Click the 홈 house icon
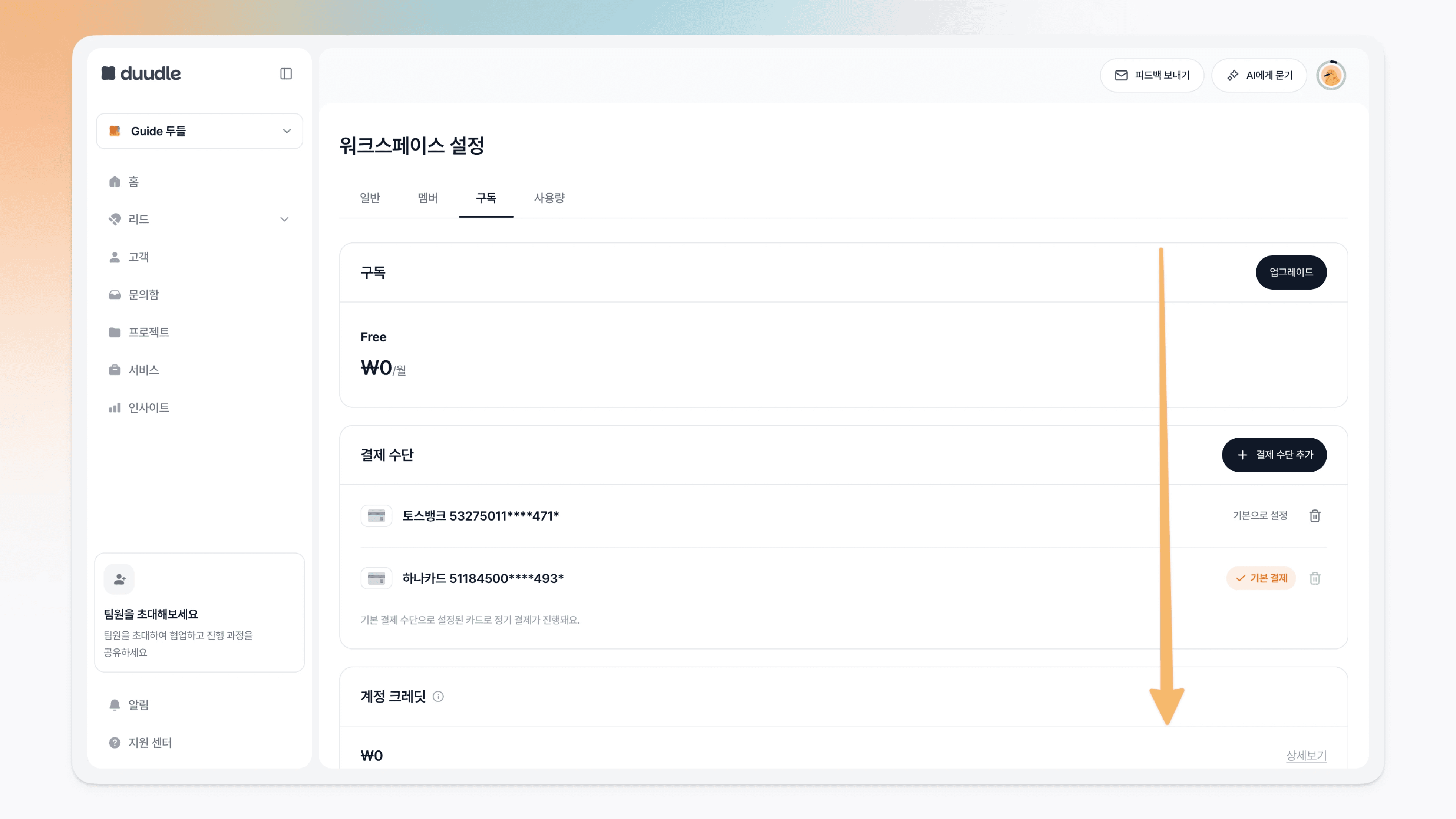The width and height of the screenshot is (1456, 819). pyautogui.click(x=115, y=182)
